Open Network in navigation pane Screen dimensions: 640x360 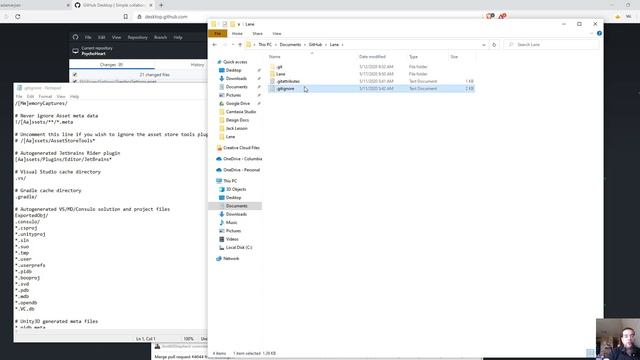click(x=231, y=259)
